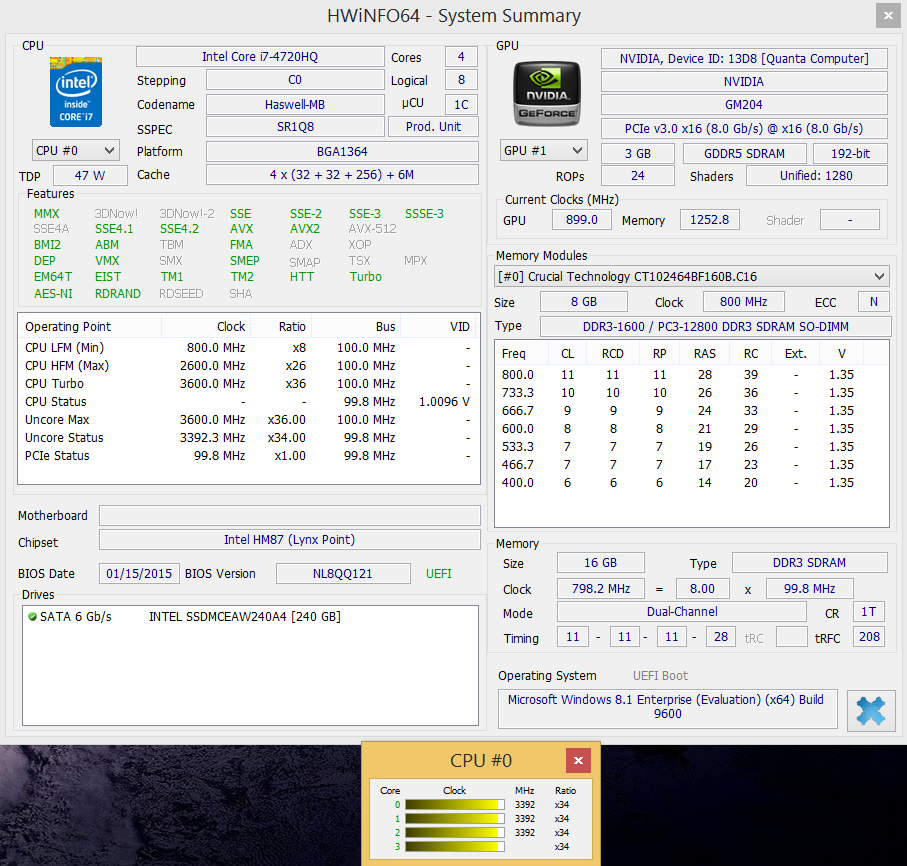907x866 pixels.
Task: Click the empty Motherboard field
Action: tap(290, 515)
